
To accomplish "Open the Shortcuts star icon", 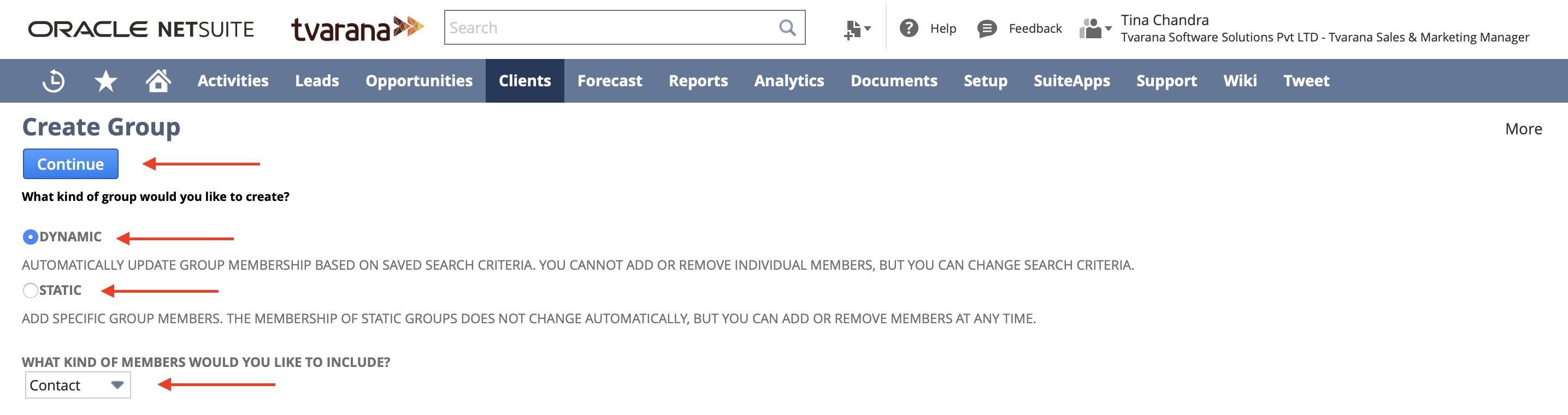I will [x=106, y=81].
